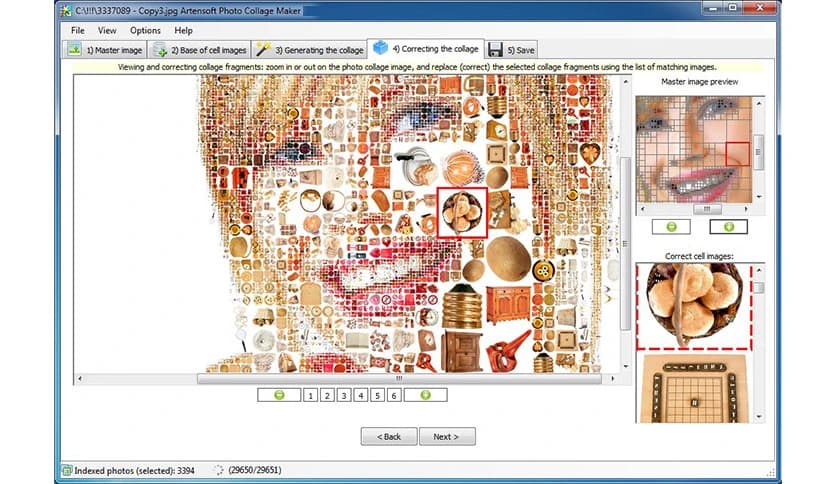Screen dimensions: 836x484
Task: Click the master image download icon
Action: pos(74,50)
